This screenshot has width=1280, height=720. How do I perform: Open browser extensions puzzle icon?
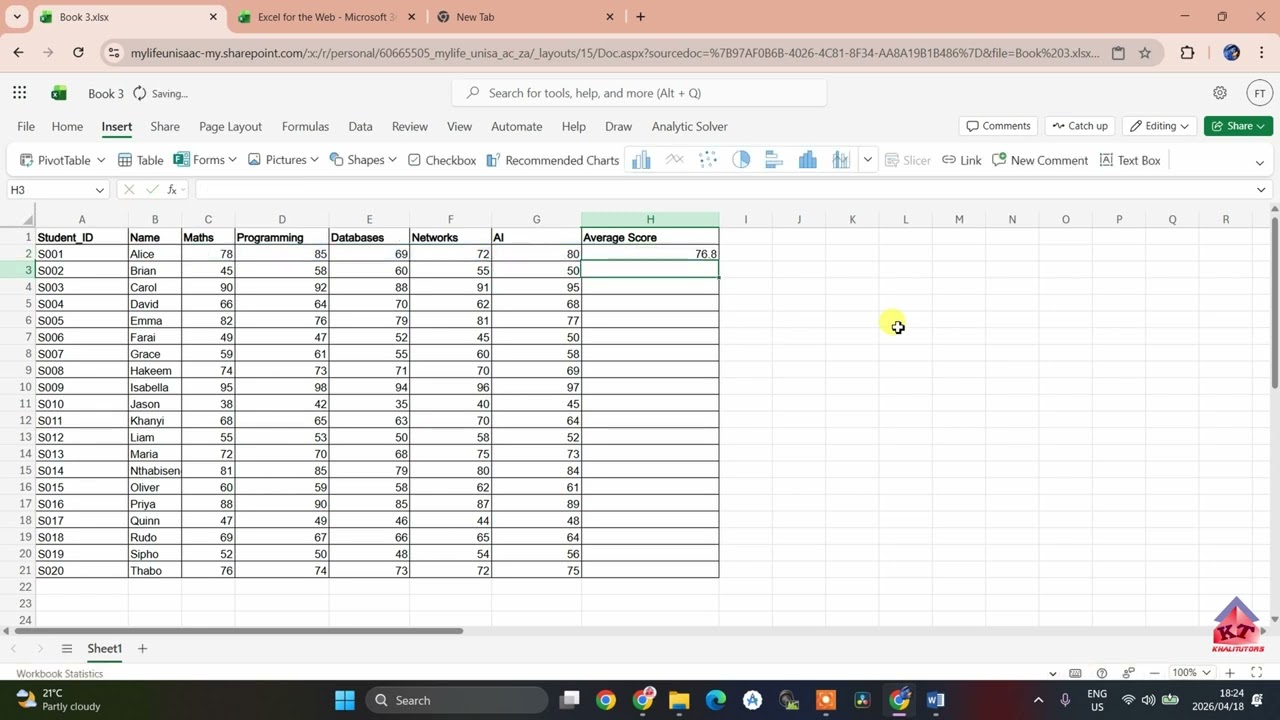click(1187, 53)
